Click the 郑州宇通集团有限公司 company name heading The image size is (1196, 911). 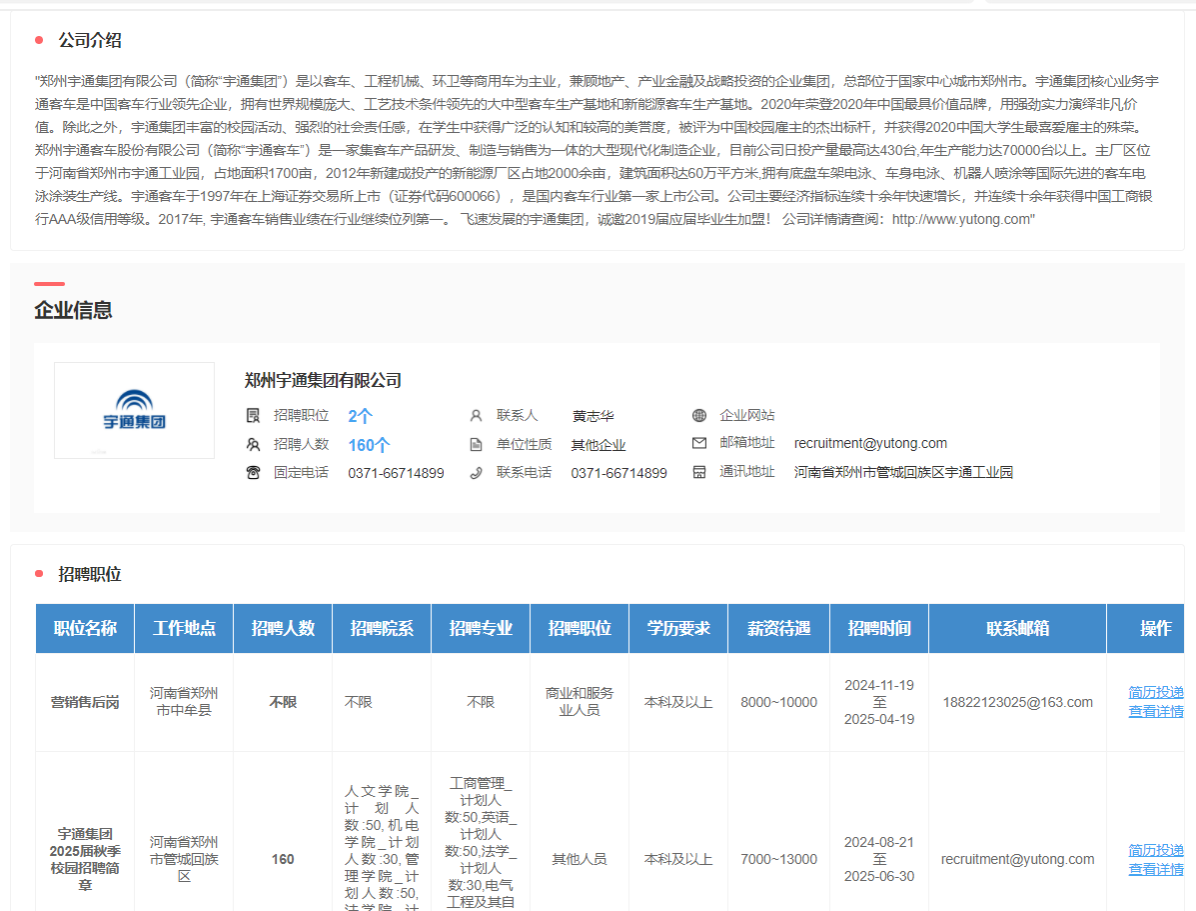(x=323, y=381)
